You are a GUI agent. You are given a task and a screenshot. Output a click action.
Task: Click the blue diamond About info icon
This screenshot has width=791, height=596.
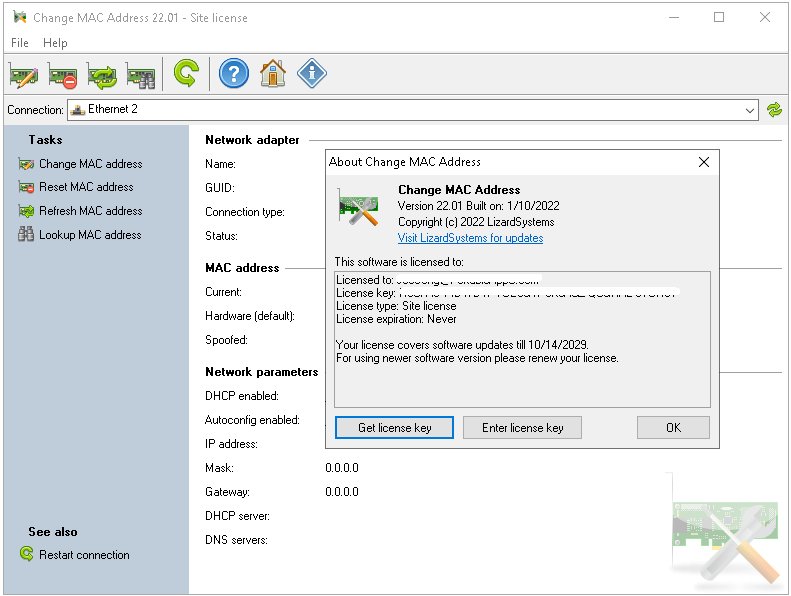[312, 74]
